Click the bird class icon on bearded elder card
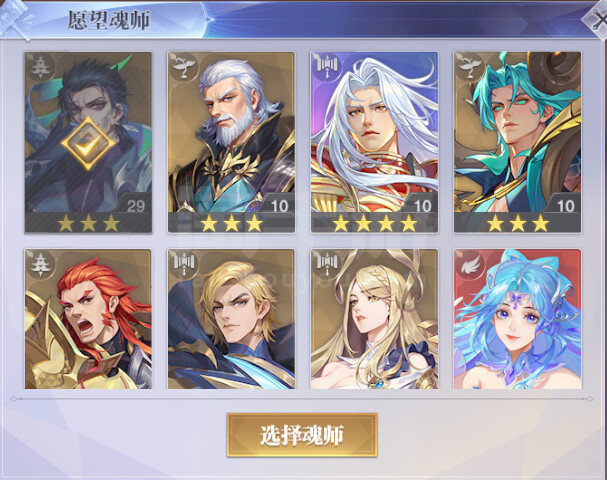Image resolution: width=607 pixels, height=480 pixels. coord(182,67)
